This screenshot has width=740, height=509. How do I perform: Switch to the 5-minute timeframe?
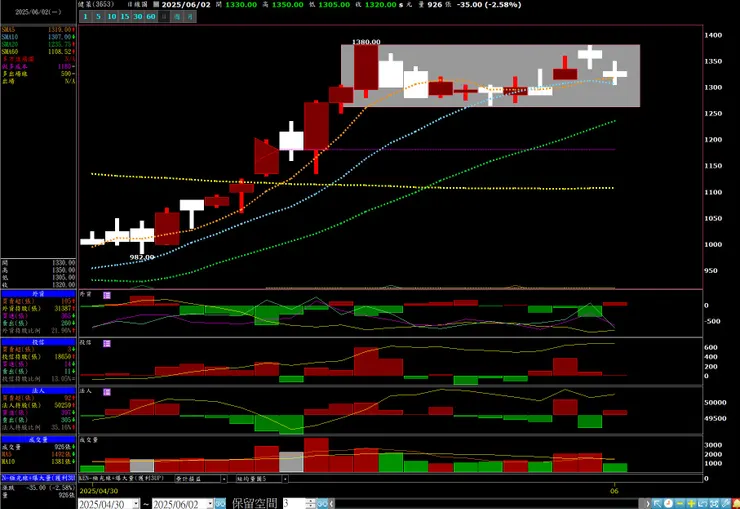(98, 17)
